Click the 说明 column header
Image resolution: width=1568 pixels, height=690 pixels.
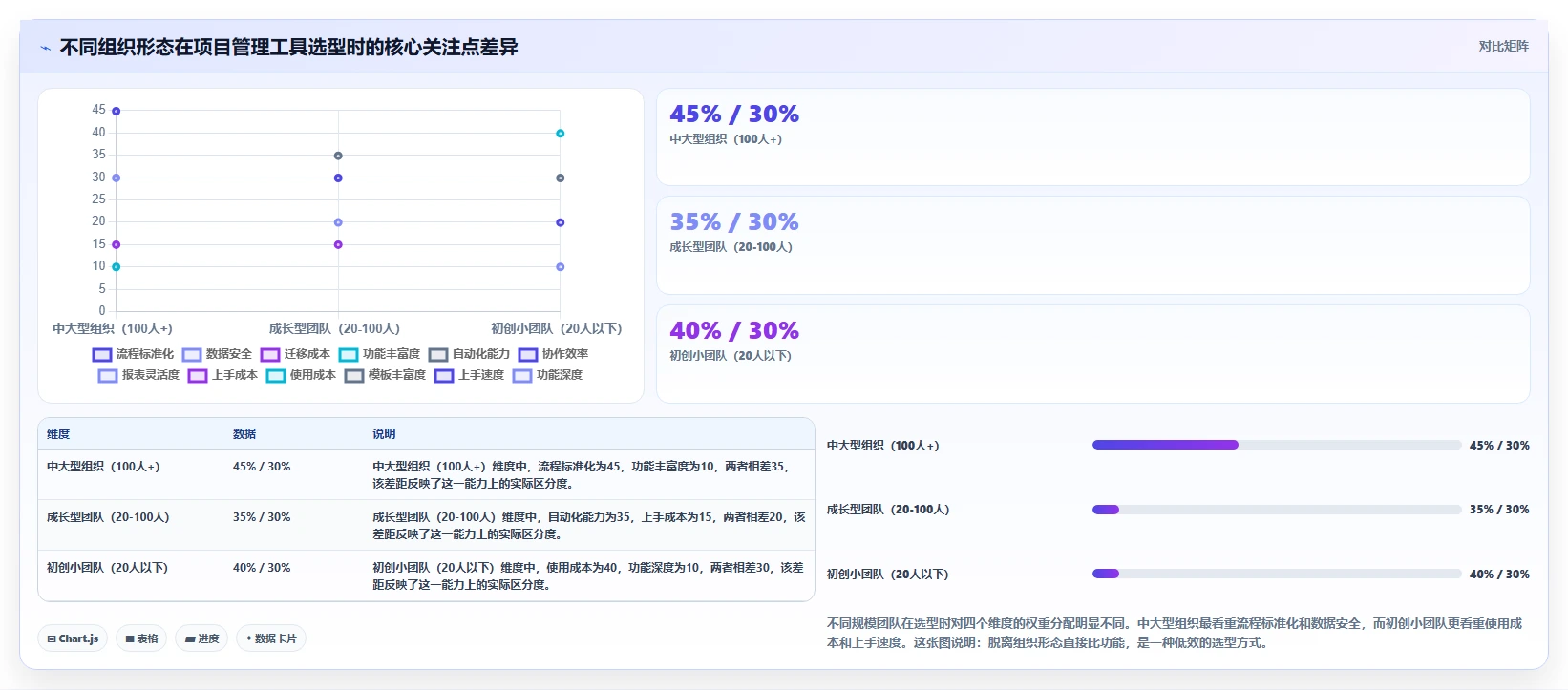click(x=384, y=433)
